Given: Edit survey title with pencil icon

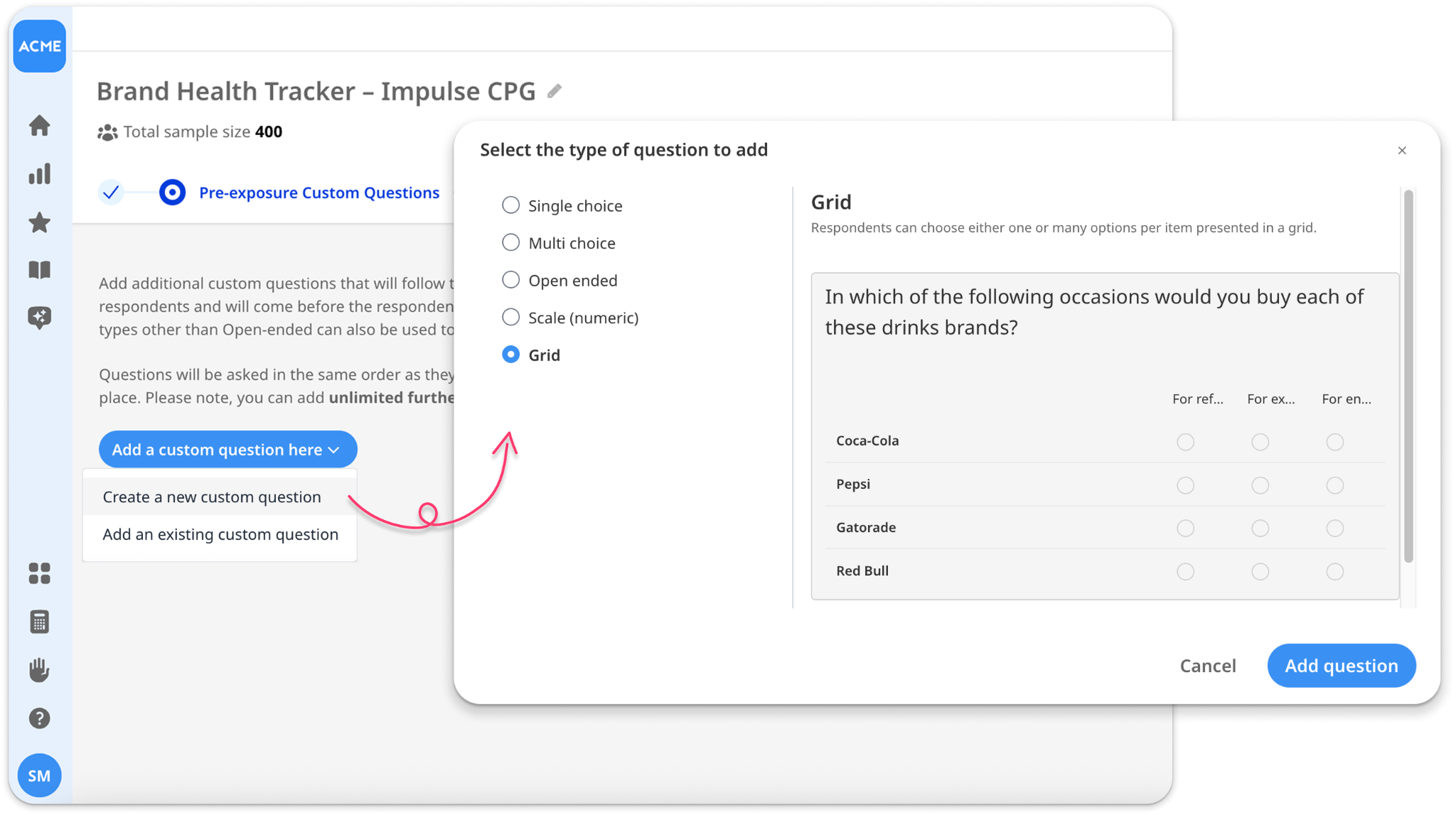Looking at the screenshot, I should [555, 91].
